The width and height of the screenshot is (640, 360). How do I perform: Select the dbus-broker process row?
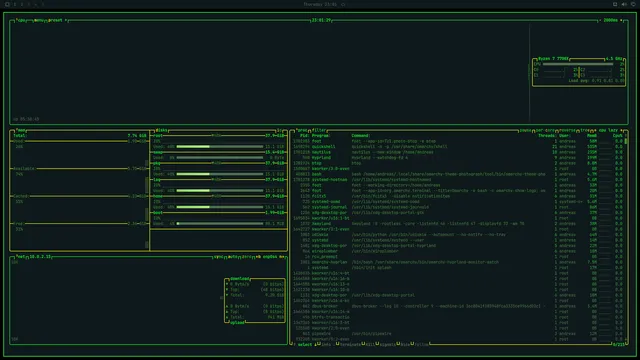458,306
